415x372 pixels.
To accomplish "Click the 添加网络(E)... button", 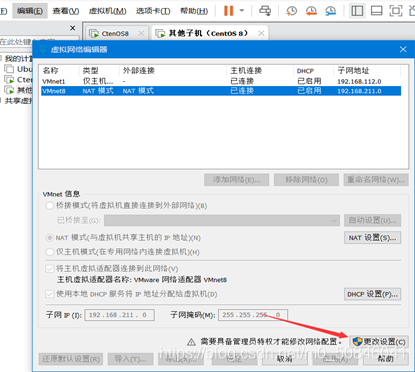I will 236,180.
